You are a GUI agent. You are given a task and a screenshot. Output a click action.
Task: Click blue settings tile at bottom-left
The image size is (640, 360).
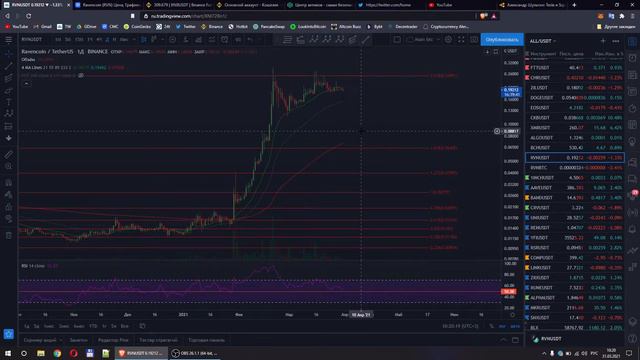(x=9, y=334)
